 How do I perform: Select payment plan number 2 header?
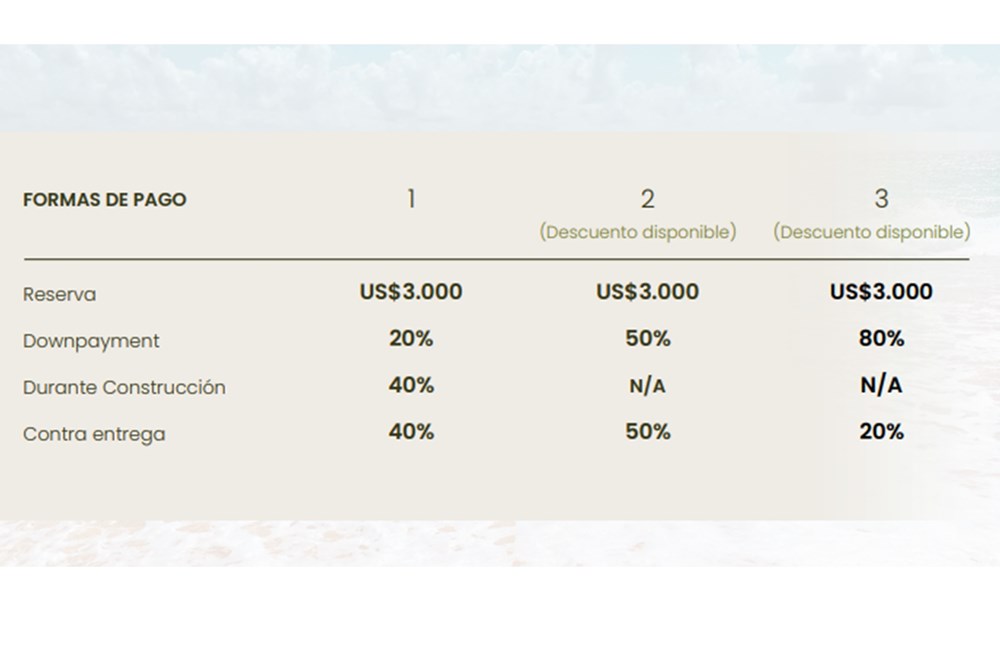[x=647, y=198]
